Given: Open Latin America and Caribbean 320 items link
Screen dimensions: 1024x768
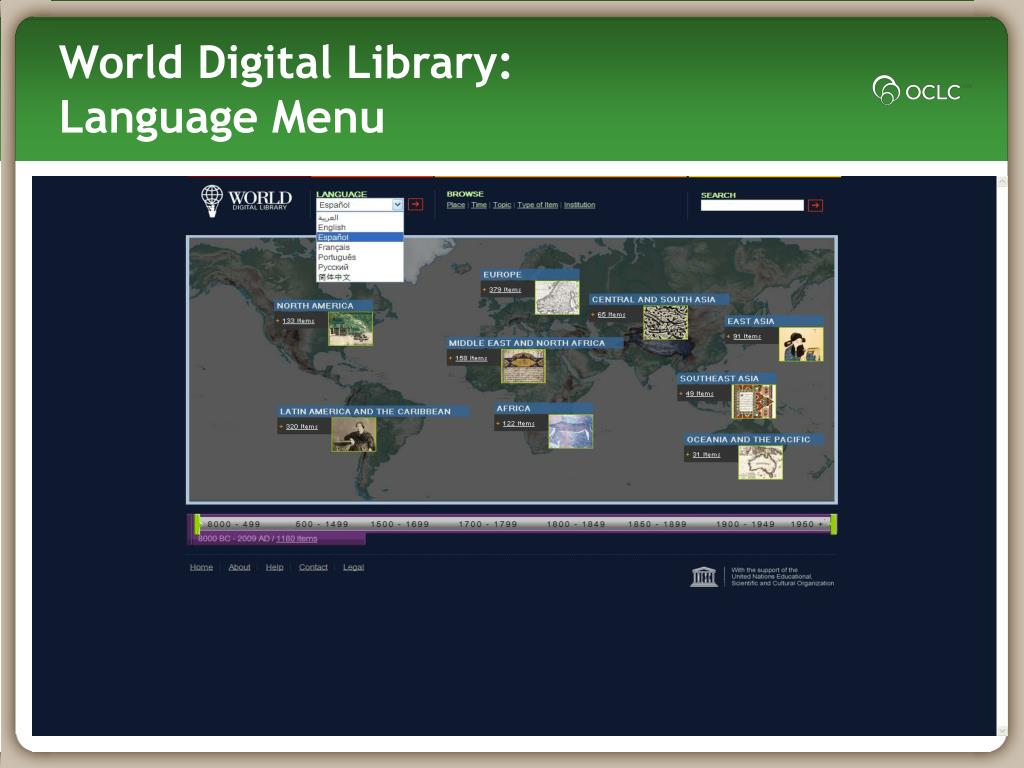Looking at the screenshot, I should pos(302,426).
